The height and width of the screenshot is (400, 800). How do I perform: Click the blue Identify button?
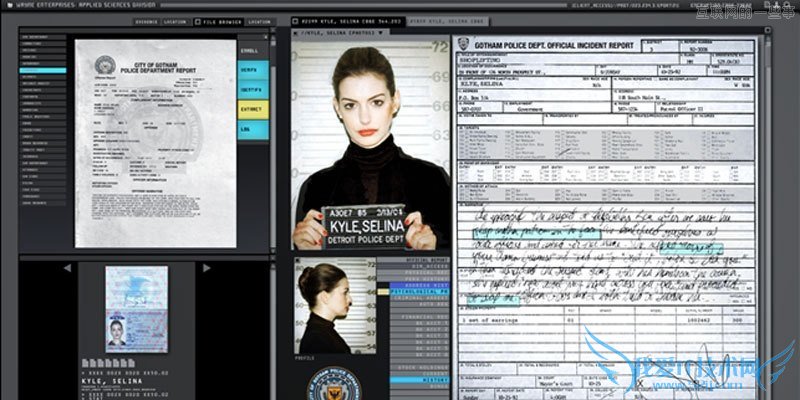(x=253, y=90)
